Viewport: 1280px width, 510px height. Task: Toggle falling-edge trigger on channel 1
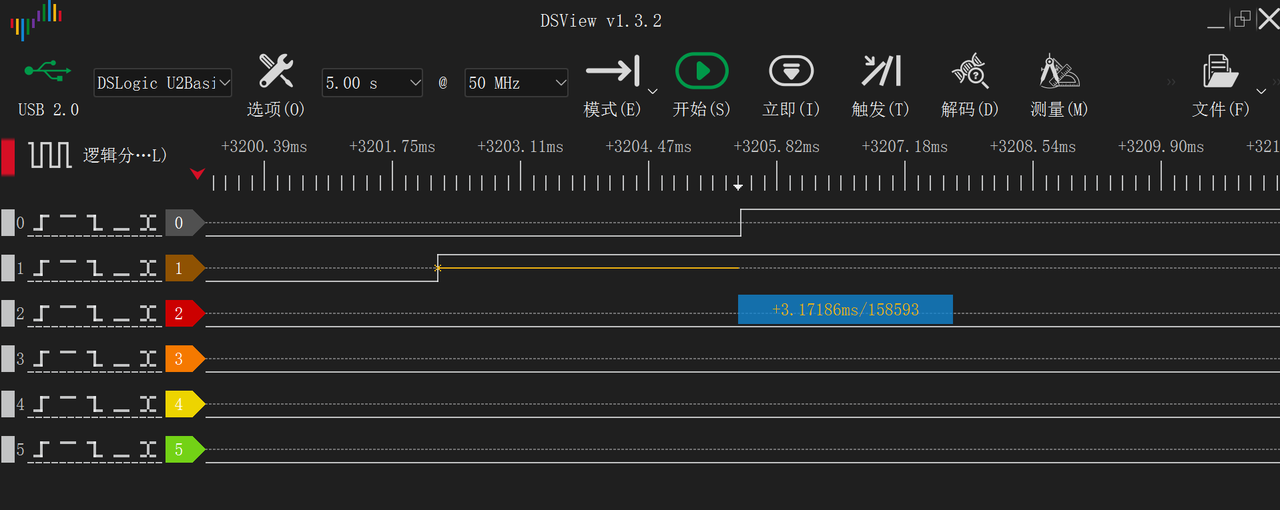click(95, 268)
